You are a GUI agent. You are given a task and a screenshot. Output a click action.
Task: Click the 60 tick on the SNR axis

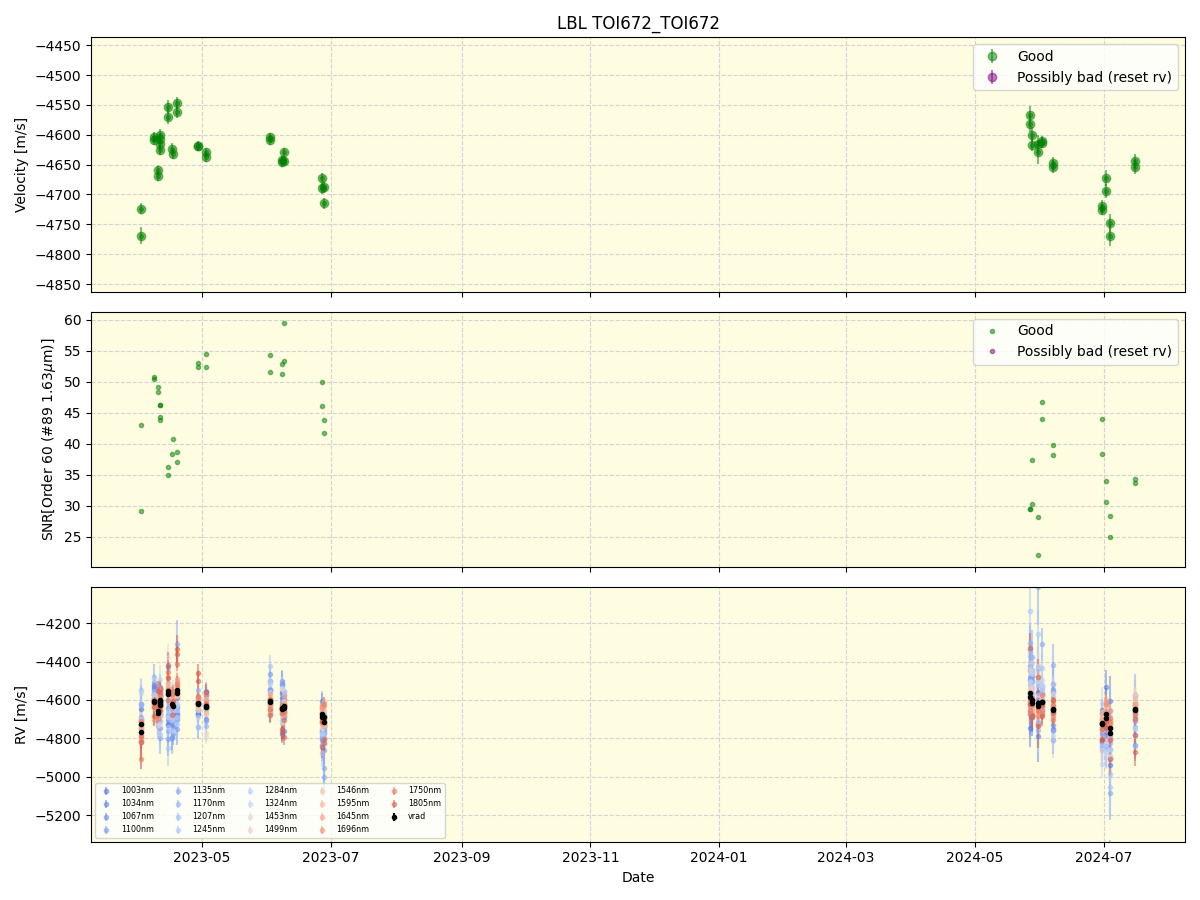(75, 320)
